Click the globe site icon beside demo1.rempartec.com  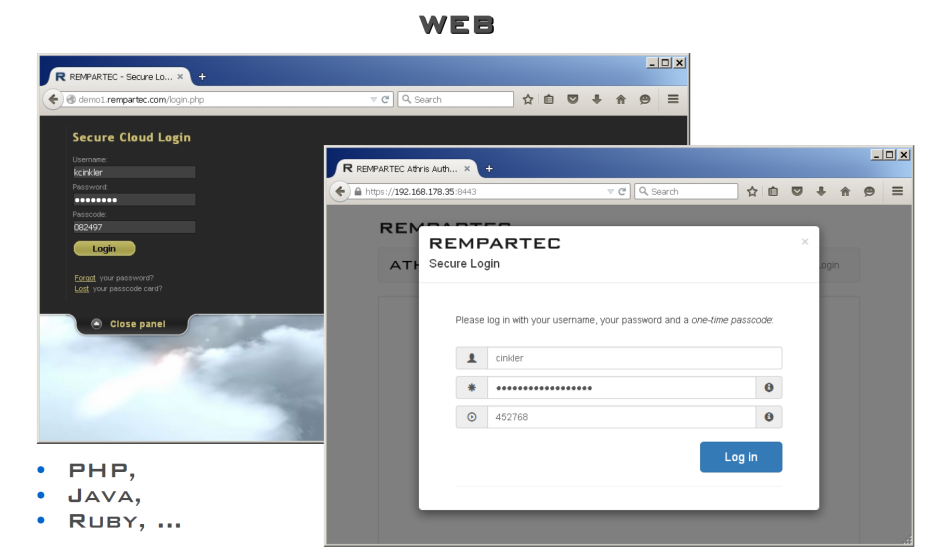[71, 100]
